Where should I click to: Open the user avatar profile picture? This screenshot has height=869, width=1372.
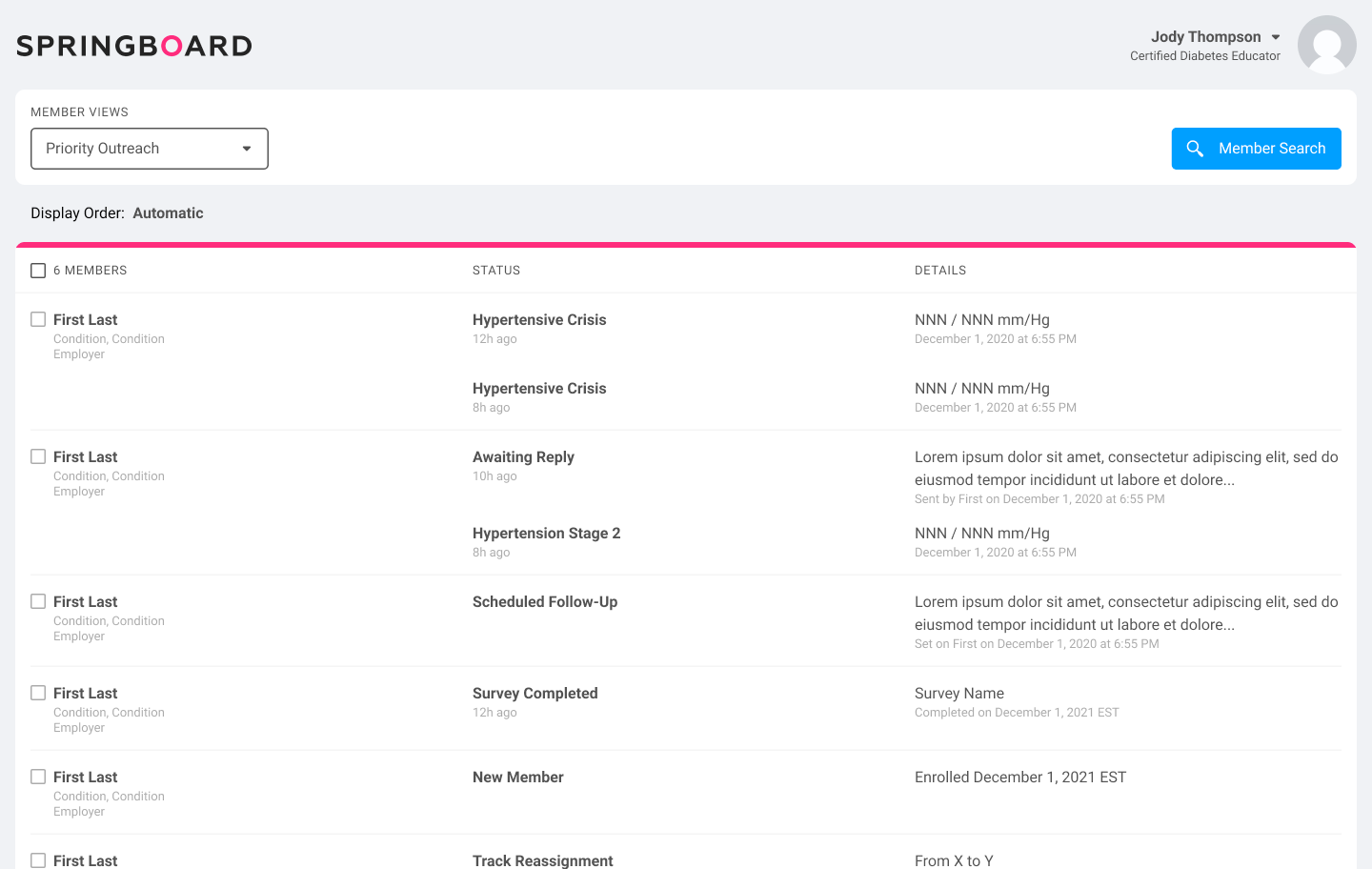pyautogui.click(x=1327, y=45)
